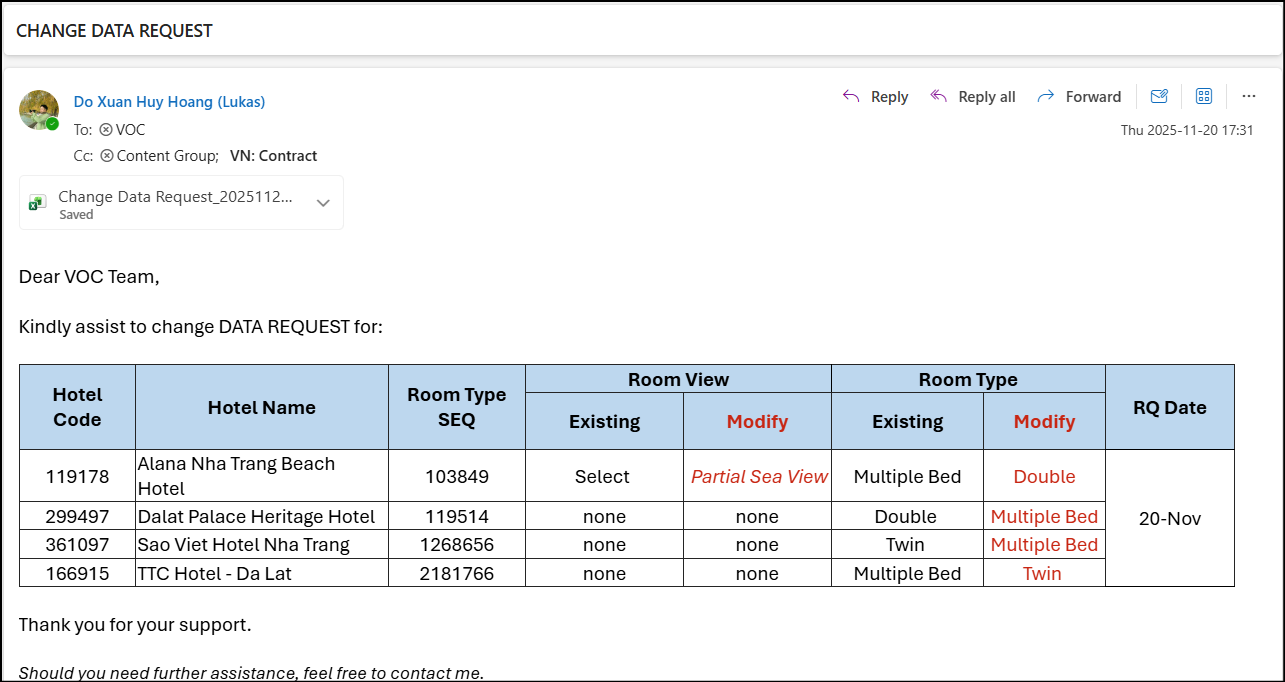This screenshot has height=682, width=1285.
Task: Click the envelope icon in the message toolbar
Action: coord(1159,96)
